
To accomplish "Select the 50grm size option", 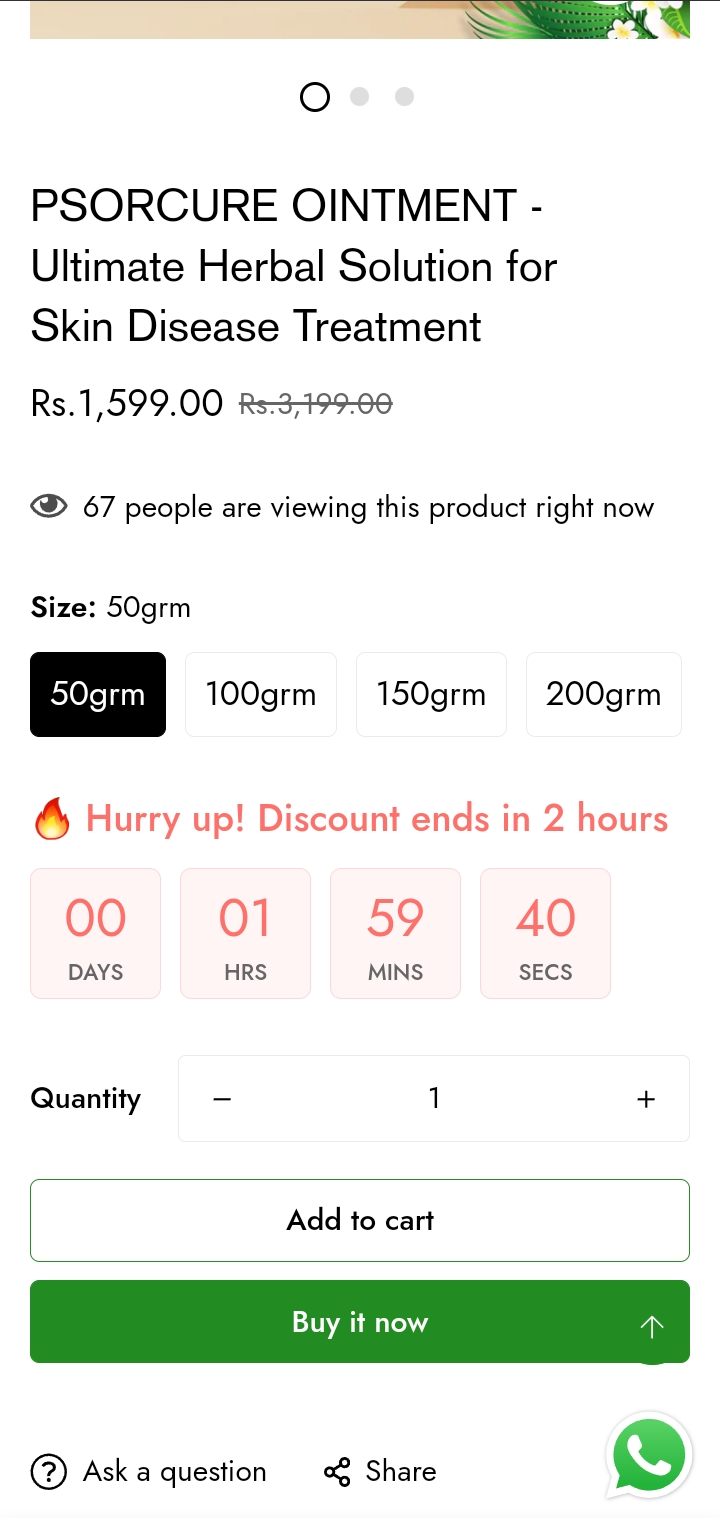I will (x=98, y=694).
